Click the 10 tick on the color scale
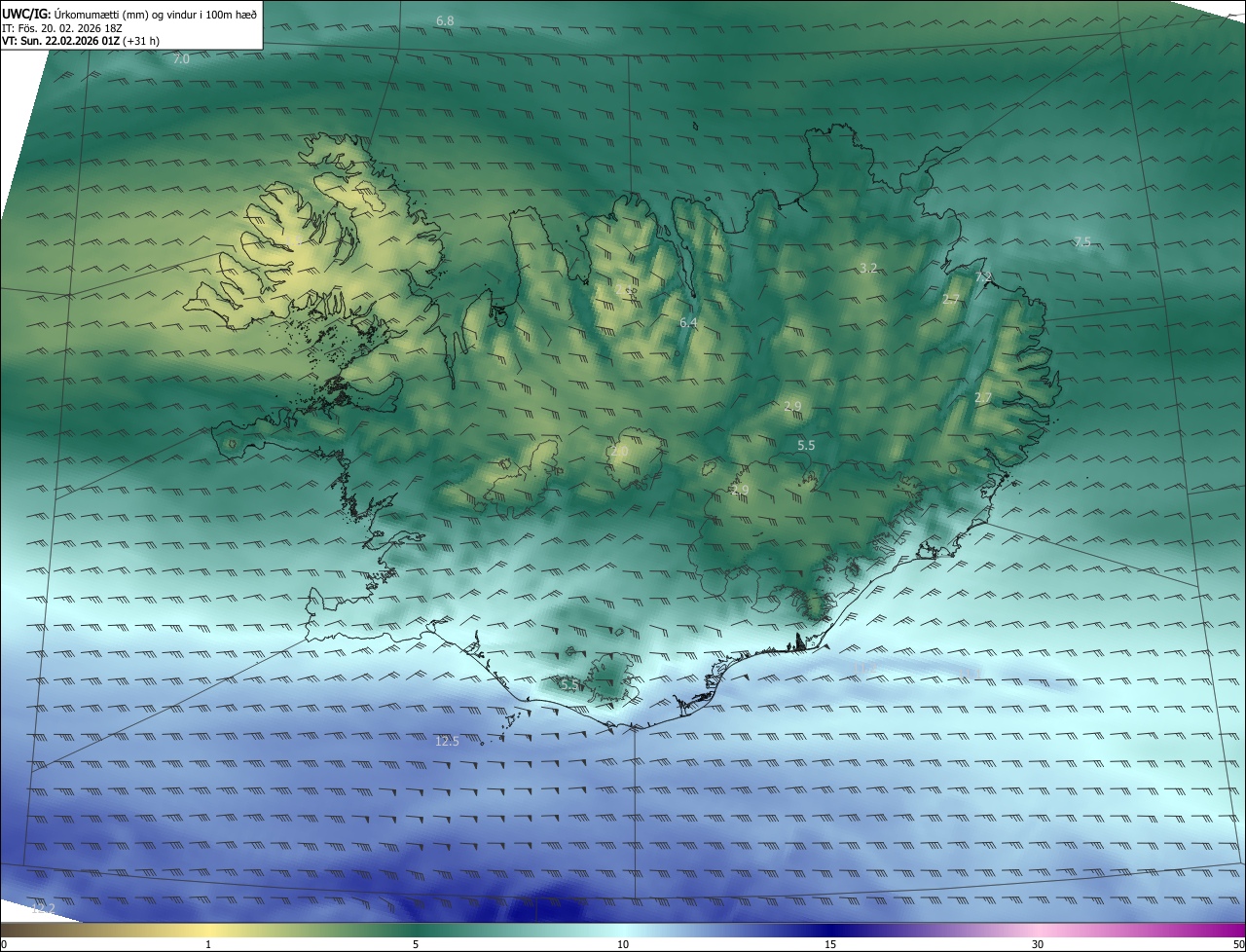The image size is (1246, 952). pyautogui.click(x=623, y=944)
